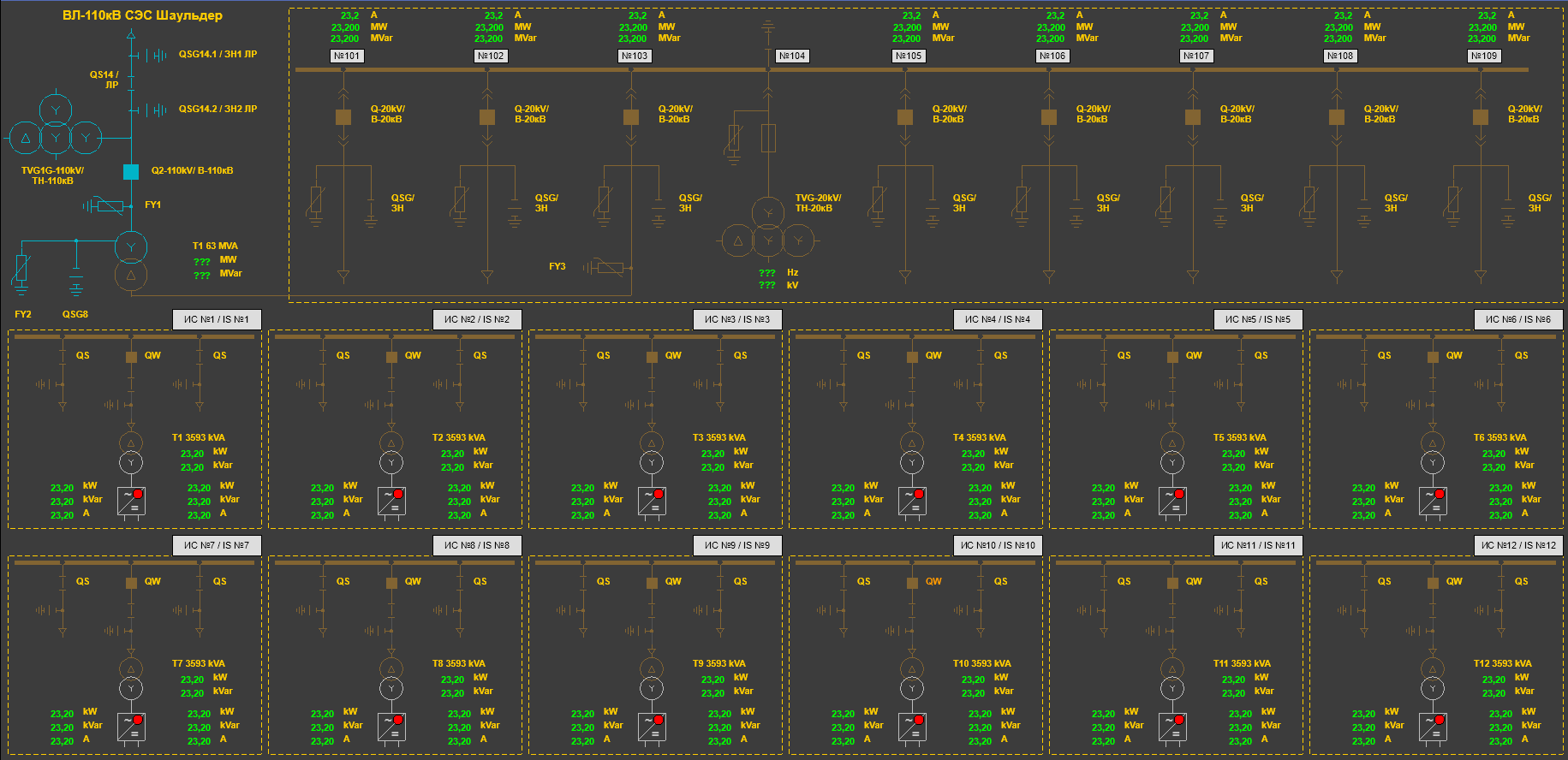Click the Q-20kV breaker under feeder №102
This screenshot has height=760, width=1568.
[487, 117]
